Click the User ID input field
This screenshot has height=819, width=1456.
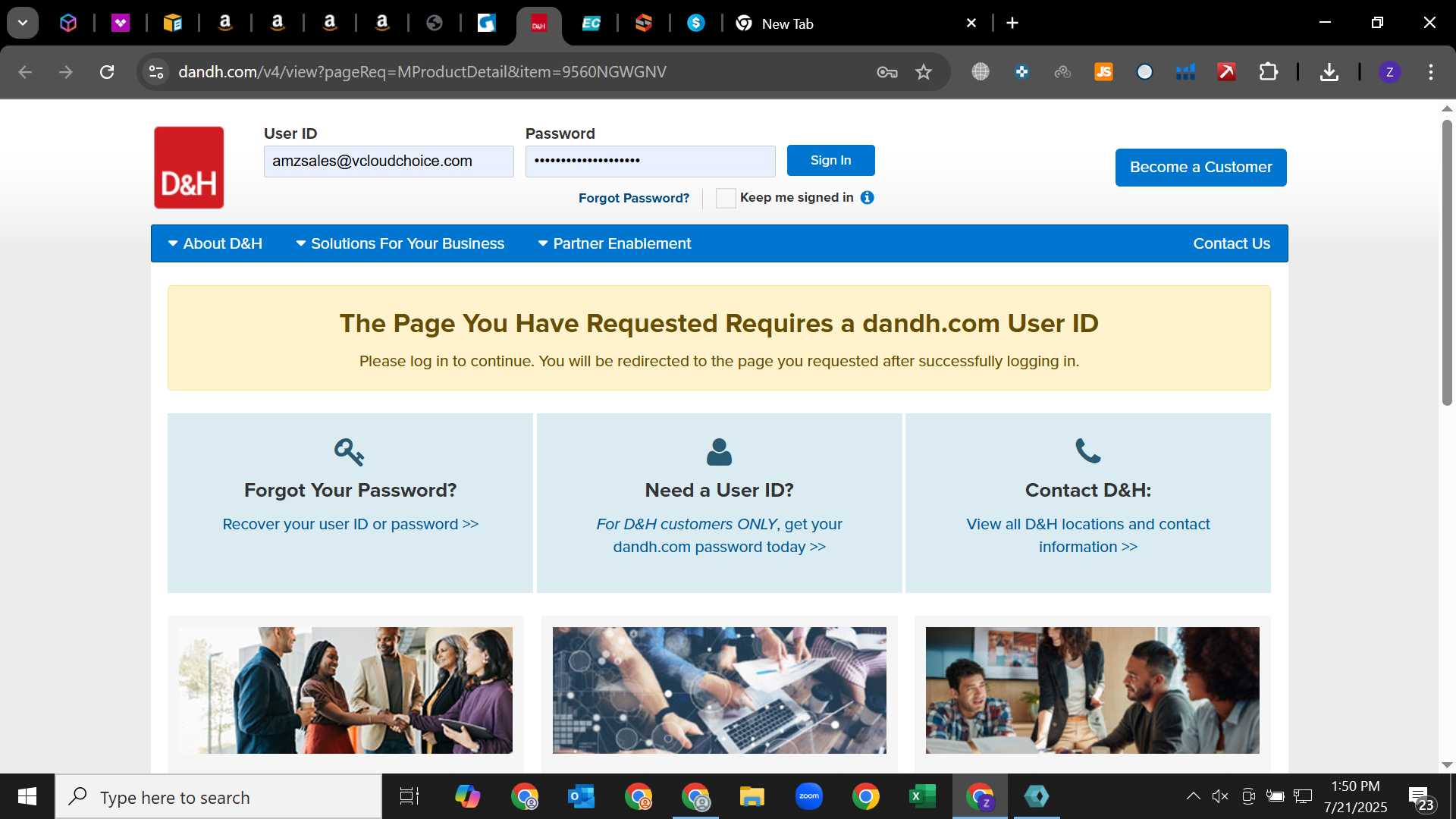pos(388,162)
